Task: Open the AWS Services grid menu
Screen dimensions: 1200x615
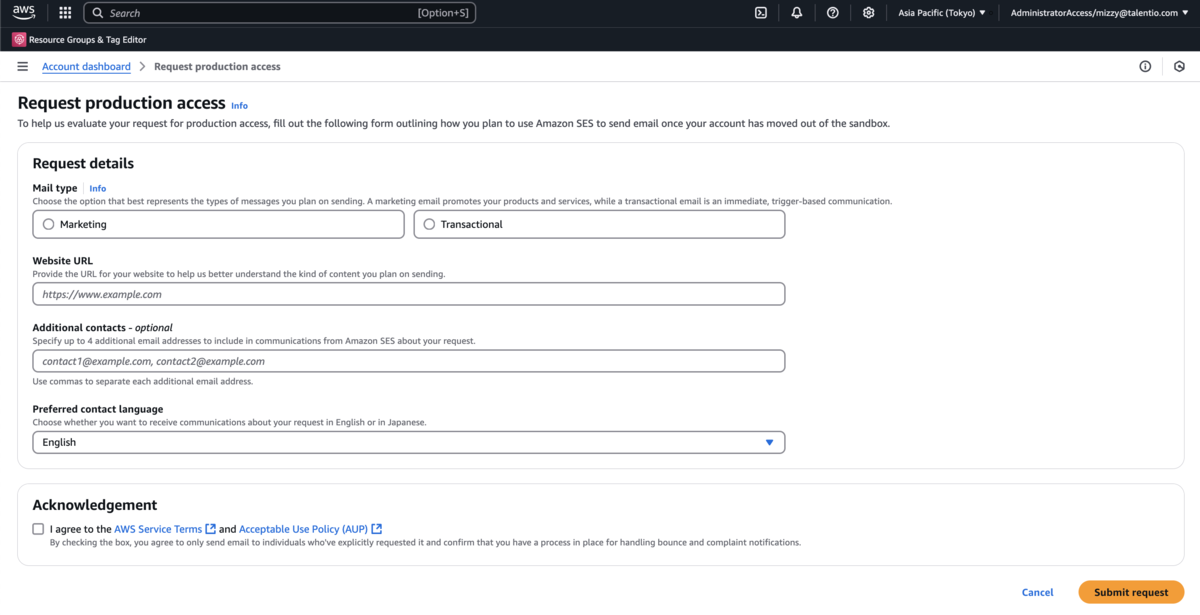Action: [x=65, y=12]
